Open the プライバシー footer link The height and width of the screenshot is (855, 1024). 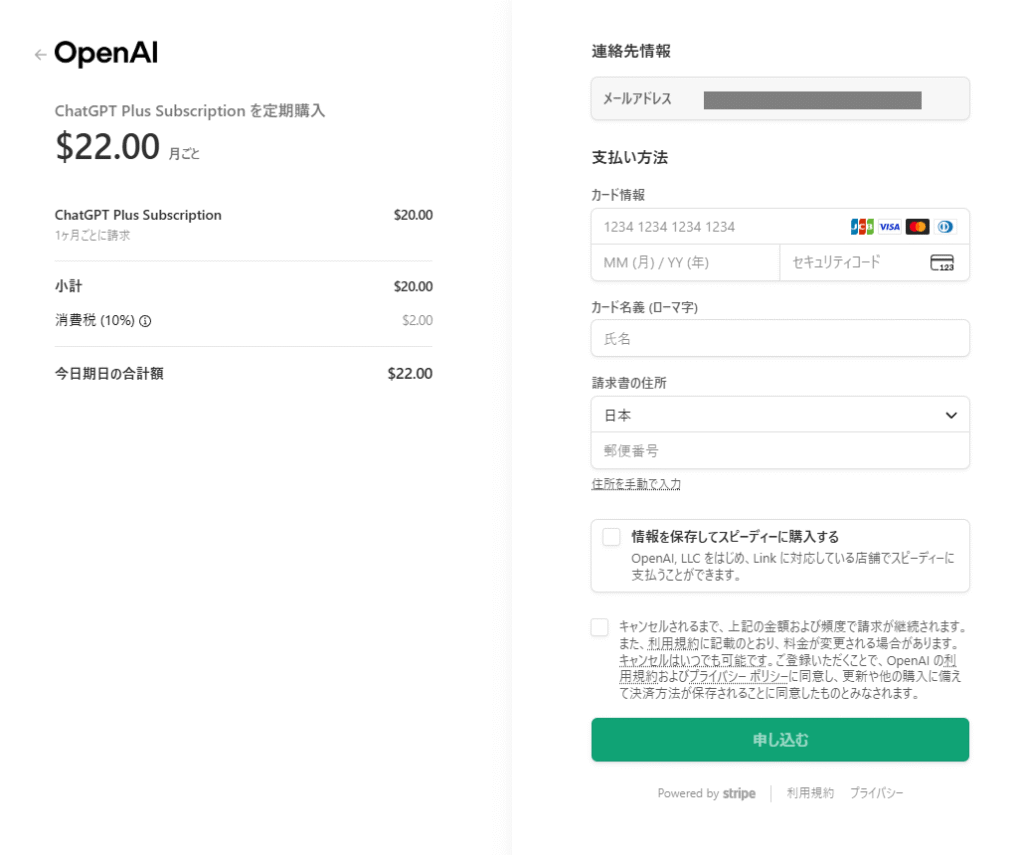coord(877,793)
